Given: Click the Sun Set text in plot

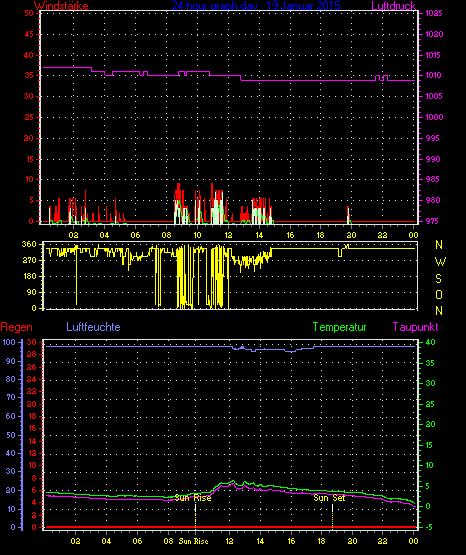Looking at the screenshot, I should pyautogui.click(x=329, y=498).
